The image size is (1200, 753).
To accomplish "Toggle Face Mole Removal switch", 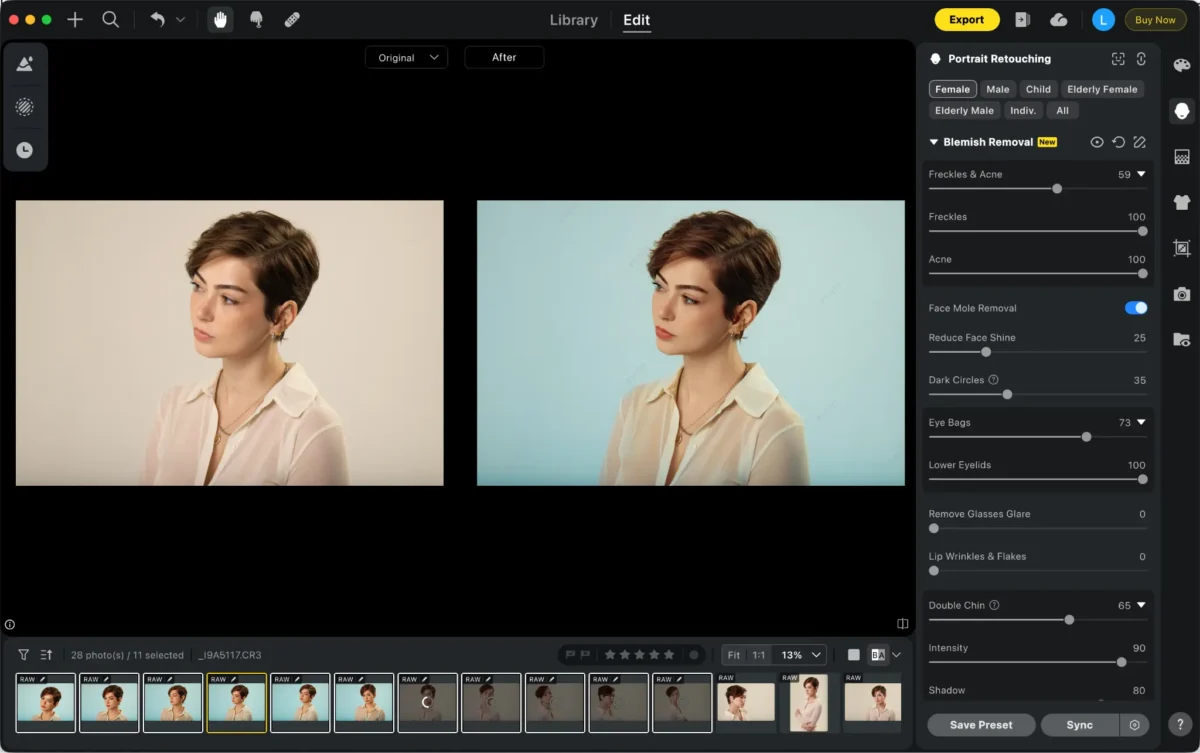I will pos(1135,308).
